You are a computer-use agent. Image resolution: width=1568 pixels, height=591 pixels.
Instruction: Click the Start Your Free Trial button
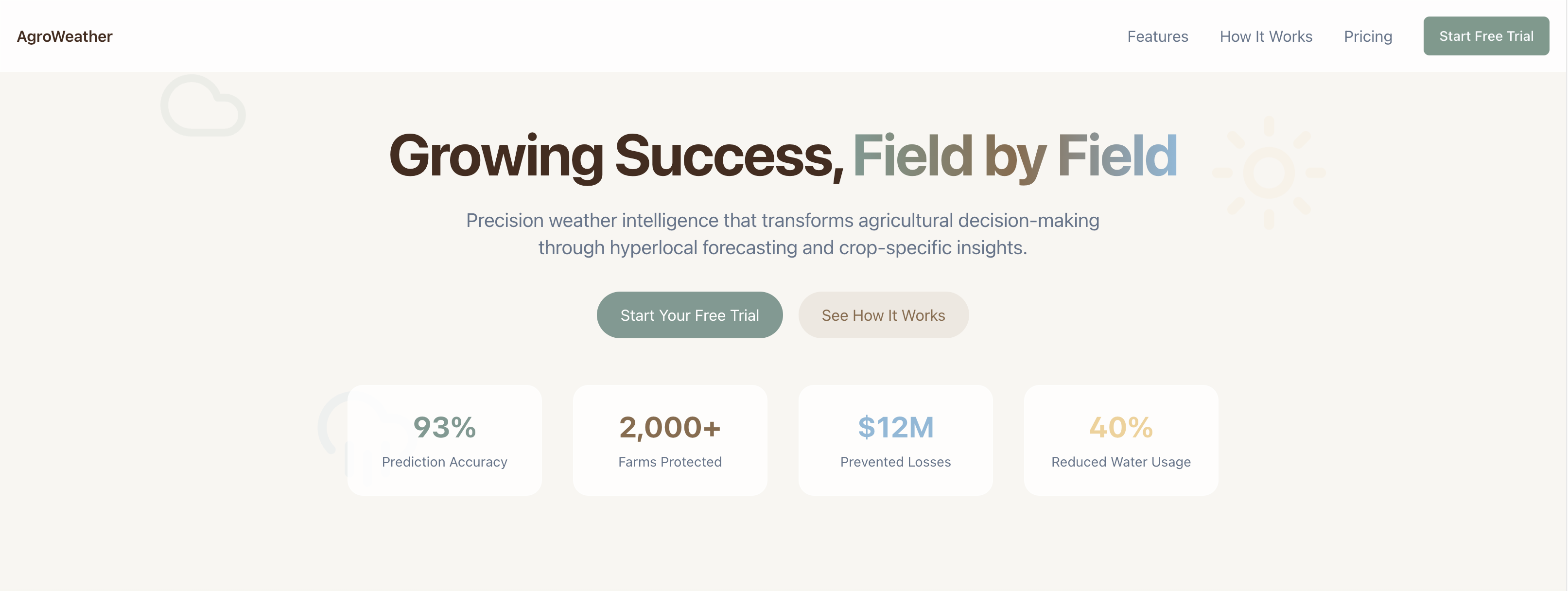(x=689, y=315)
